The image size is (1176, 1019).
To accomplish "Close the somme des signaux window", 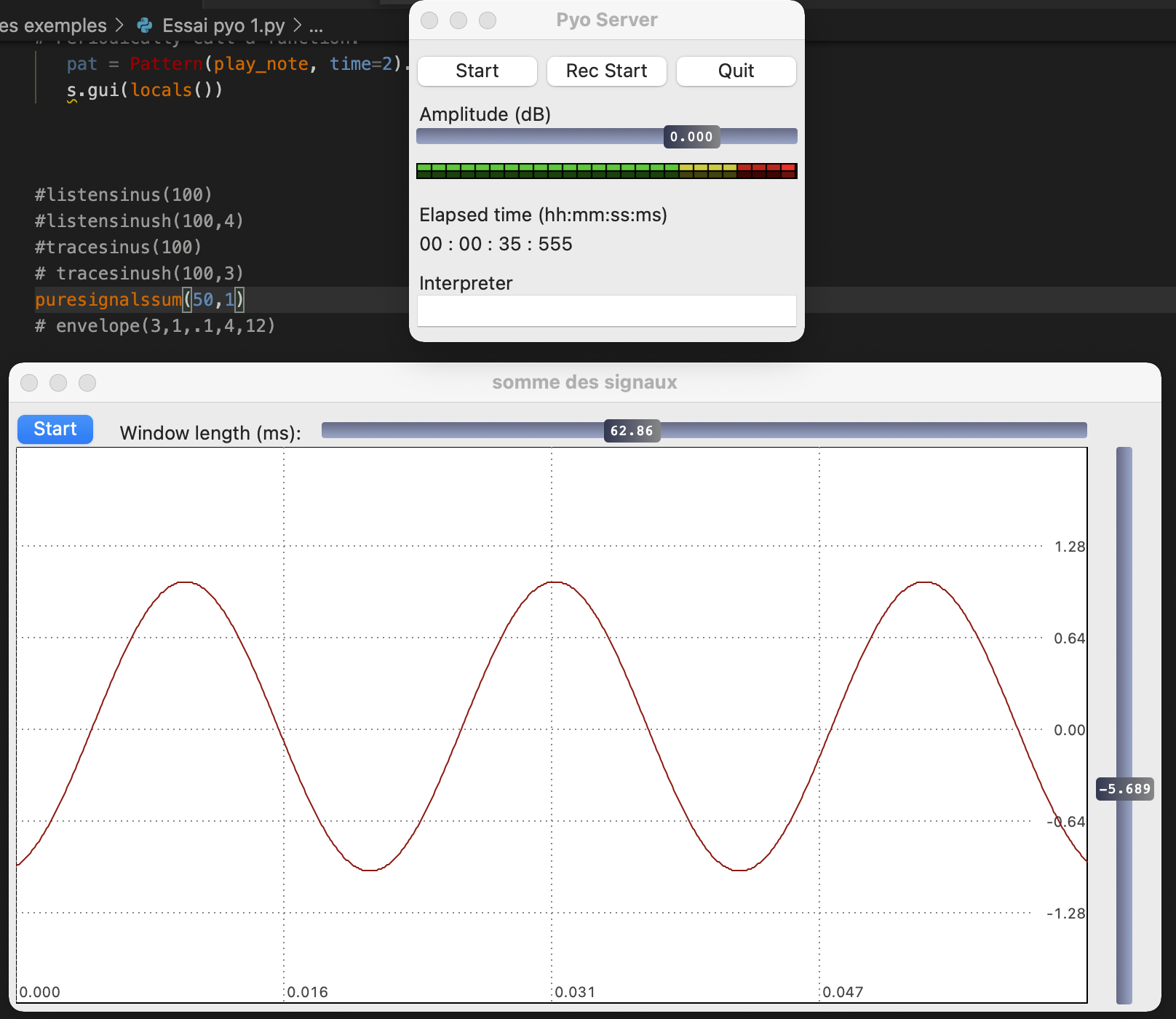I will [x=29, y=383].
